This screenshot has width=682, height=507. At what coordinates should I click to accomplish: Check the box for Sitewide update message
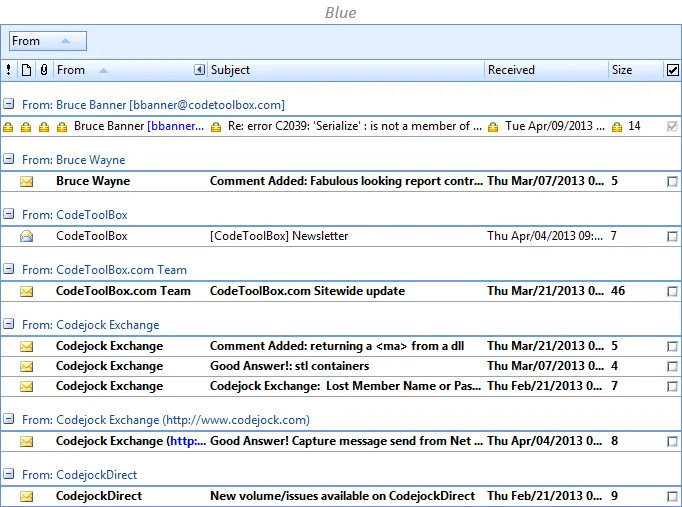pyautogui.click(x=672, y=292)
